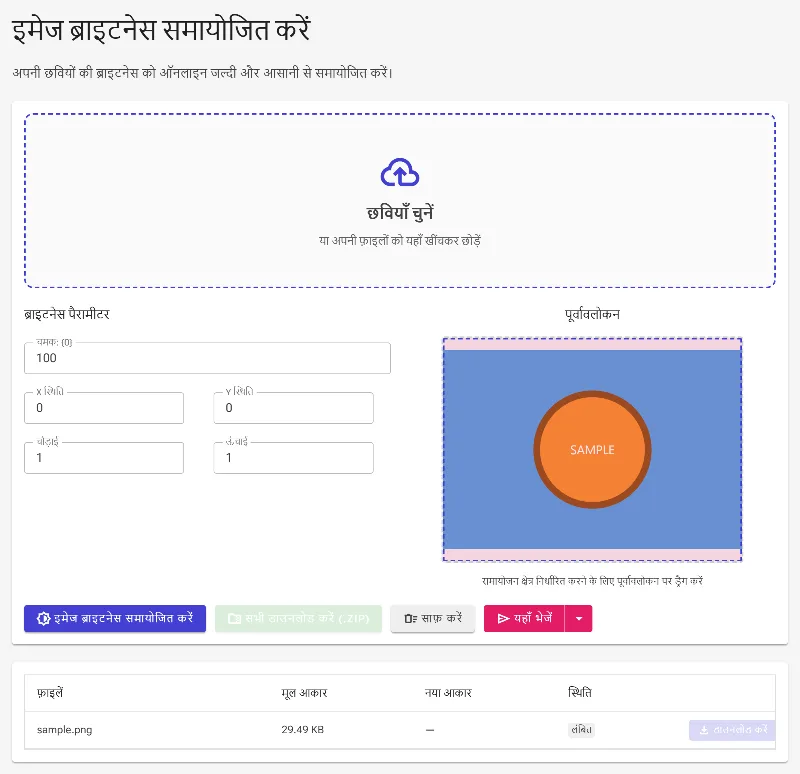This screenshot has height=774, width=800.
Task: Click the blue इमेज ब्राइटनेस समायोजित करें button
Action: (x=115, y=618)
